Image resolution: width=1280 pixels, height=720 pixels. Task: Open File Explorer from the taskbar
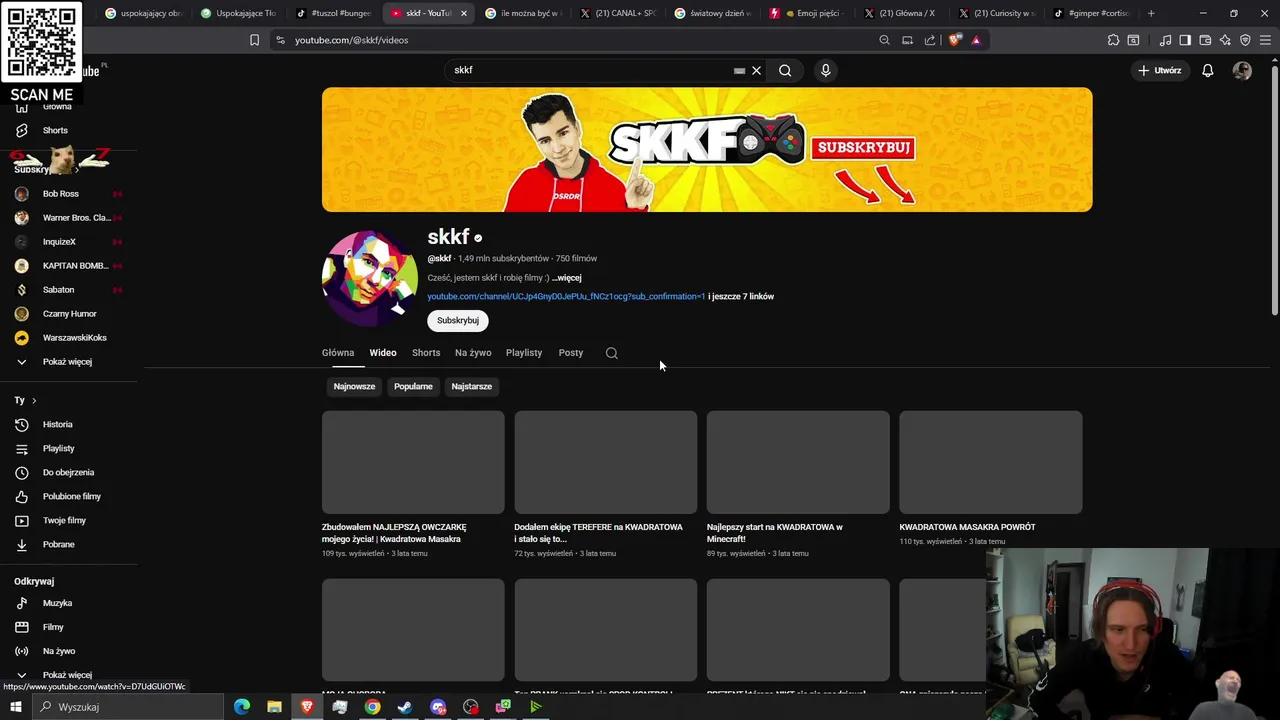(274, 707)
